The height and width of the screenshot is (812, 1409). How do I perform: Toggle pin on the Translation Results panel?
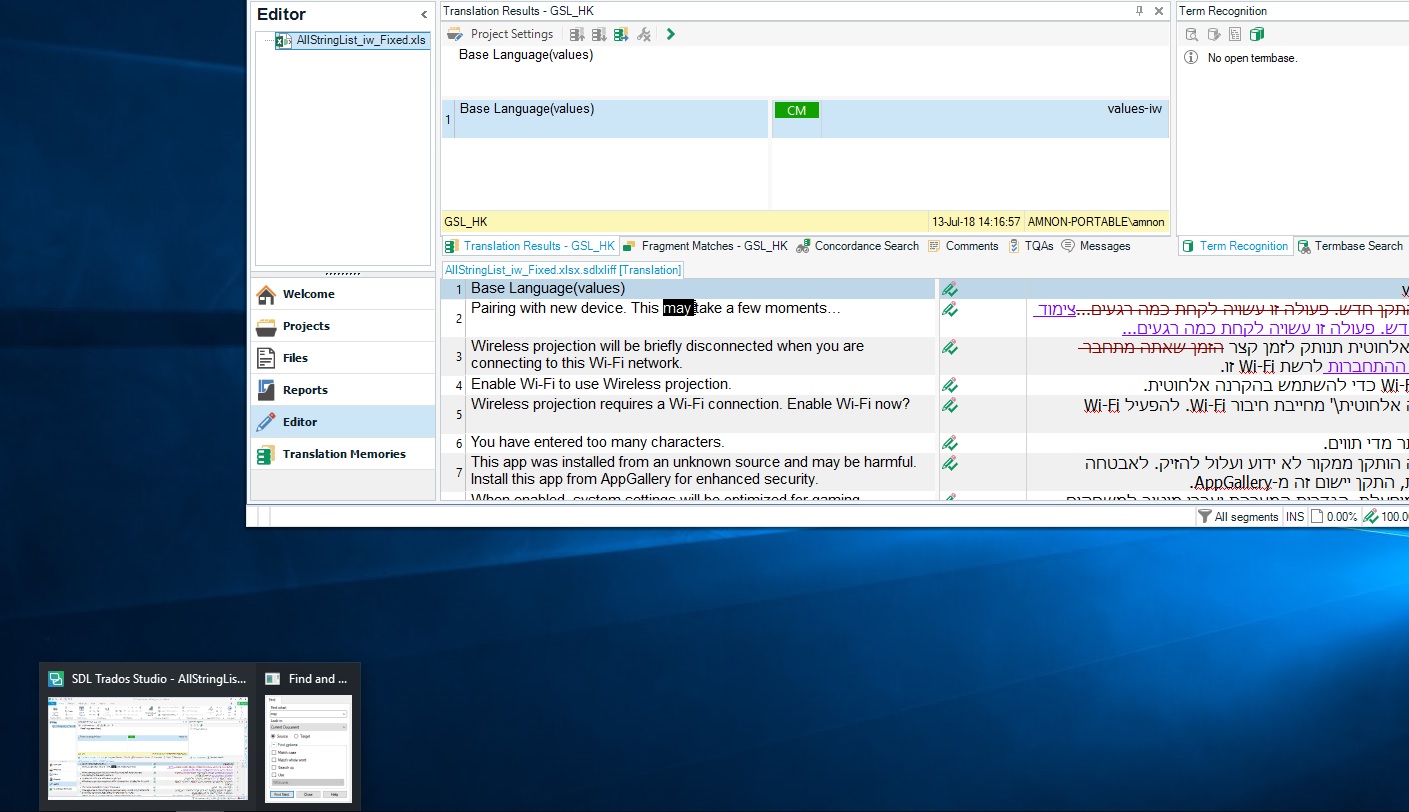coord(1139,11)
